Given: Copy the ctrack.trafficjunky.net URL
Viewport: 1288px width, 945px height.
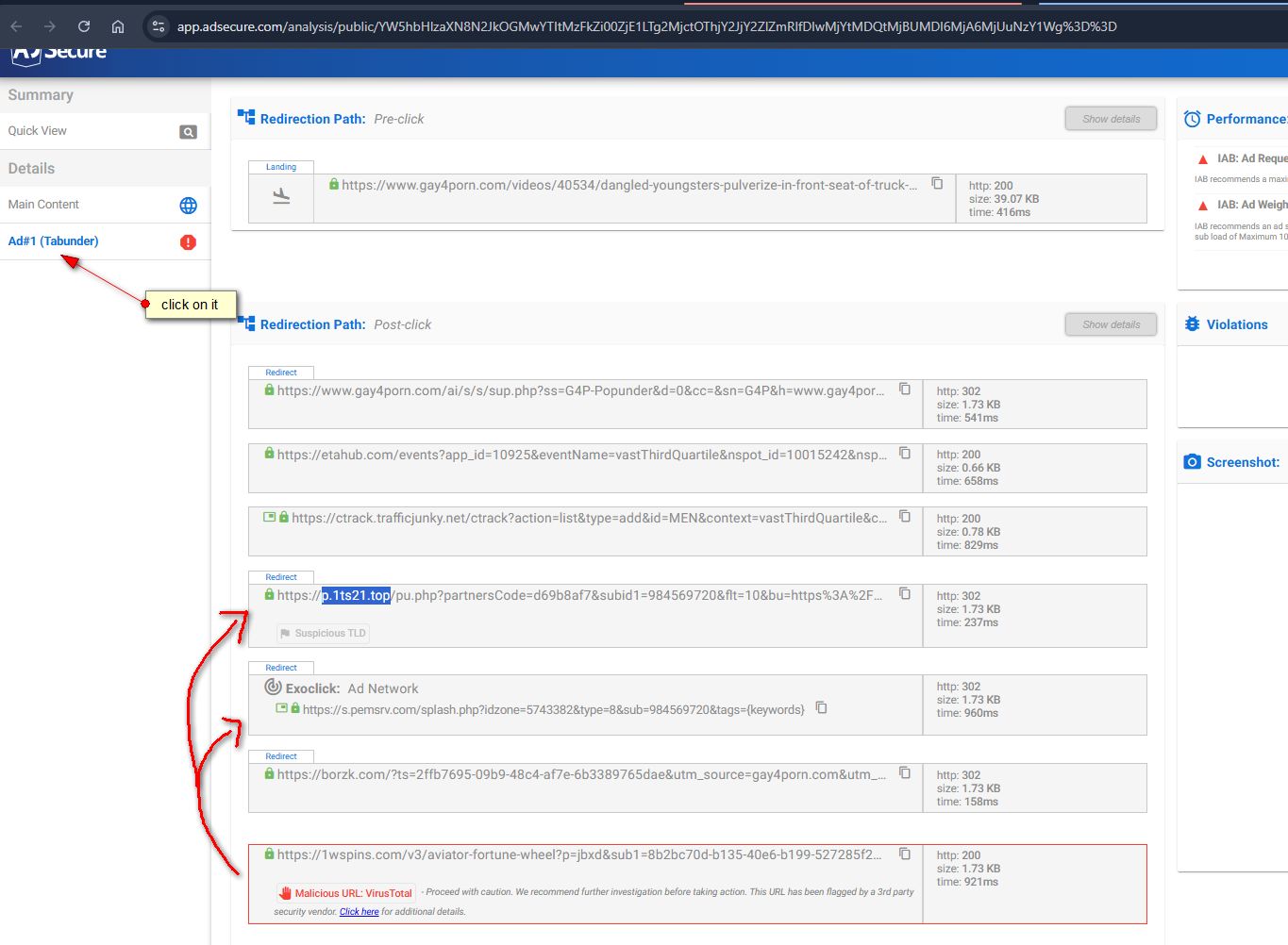Looking at the screenshot, I should click(x=905, y=517).
